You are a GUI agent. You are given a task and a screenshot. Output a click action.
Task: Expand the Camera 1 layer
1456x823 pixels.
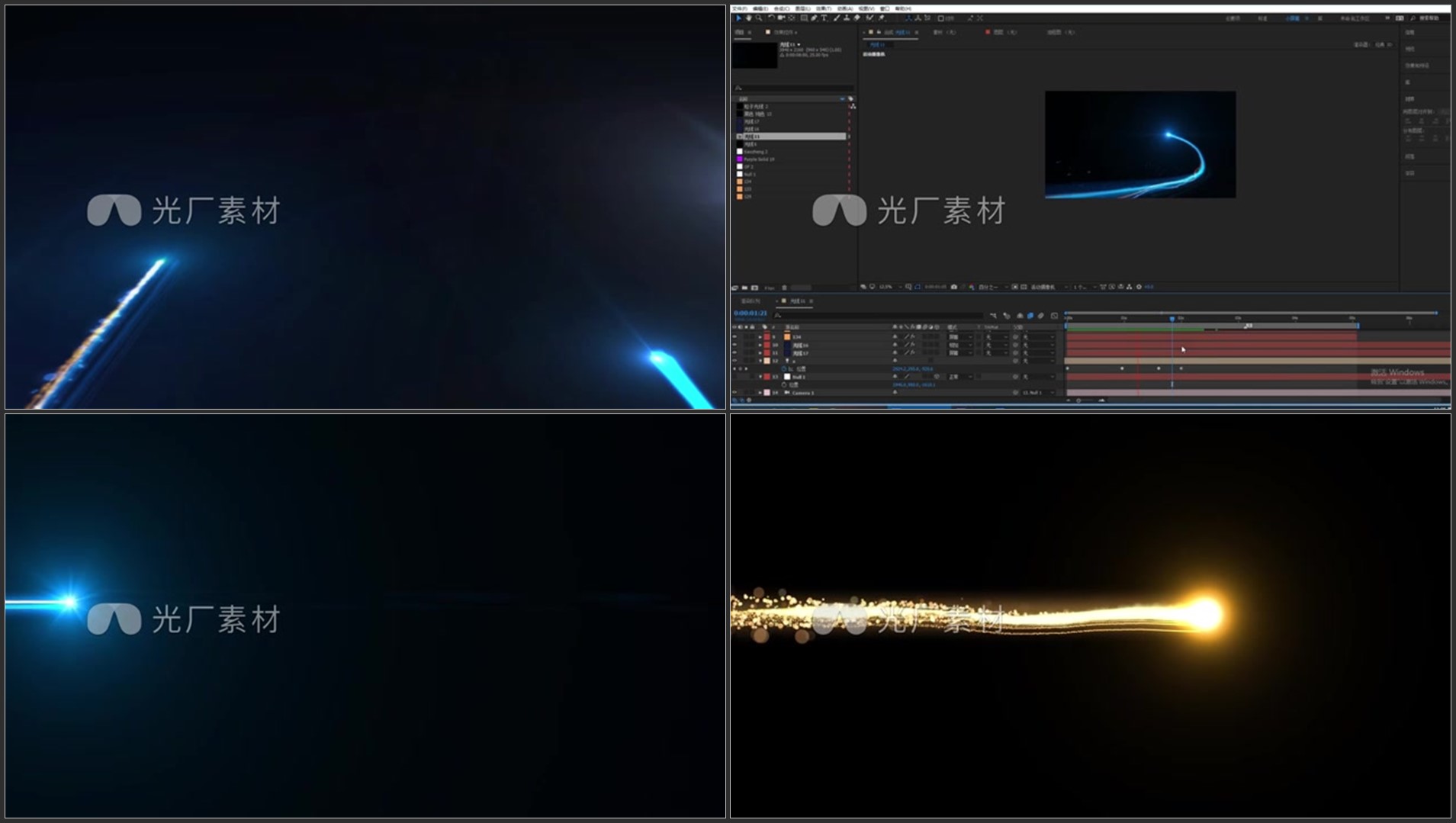click(760, 393)
